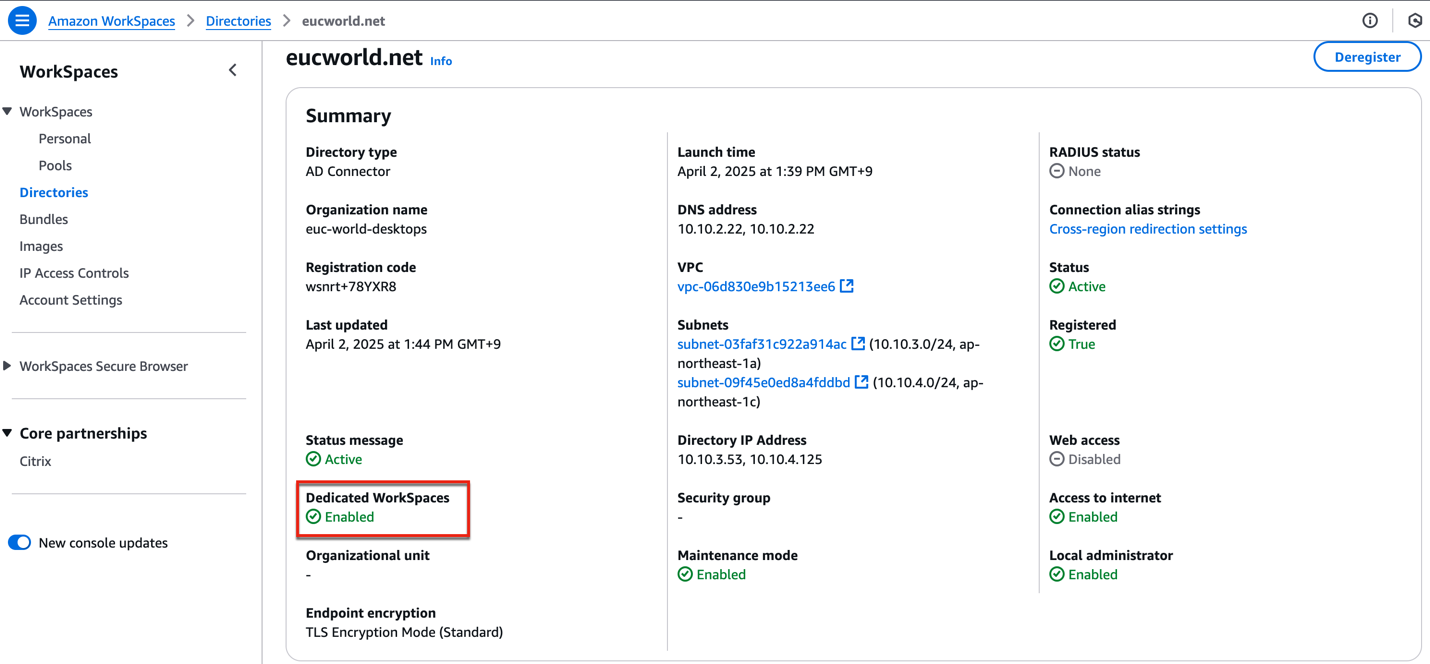The height and width of the screenshot is (664, 1430).
Task: Collapse the WorkSpaces tree section
Action: click(8, 112)
